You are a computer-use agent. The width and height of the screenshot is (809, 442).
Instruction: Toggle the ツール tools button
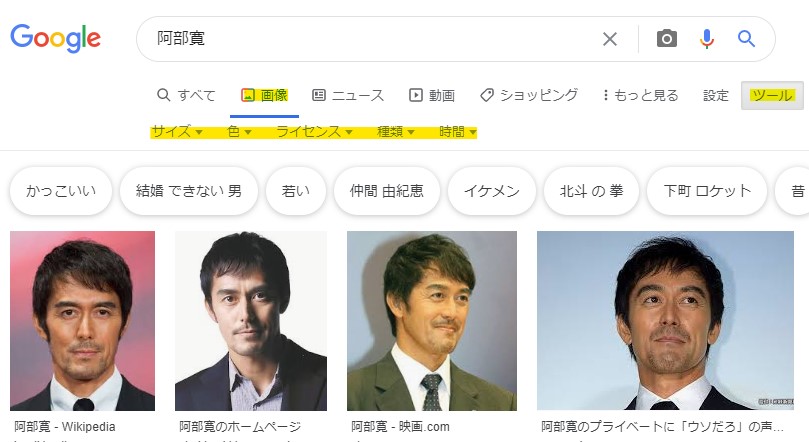(772, 96)
